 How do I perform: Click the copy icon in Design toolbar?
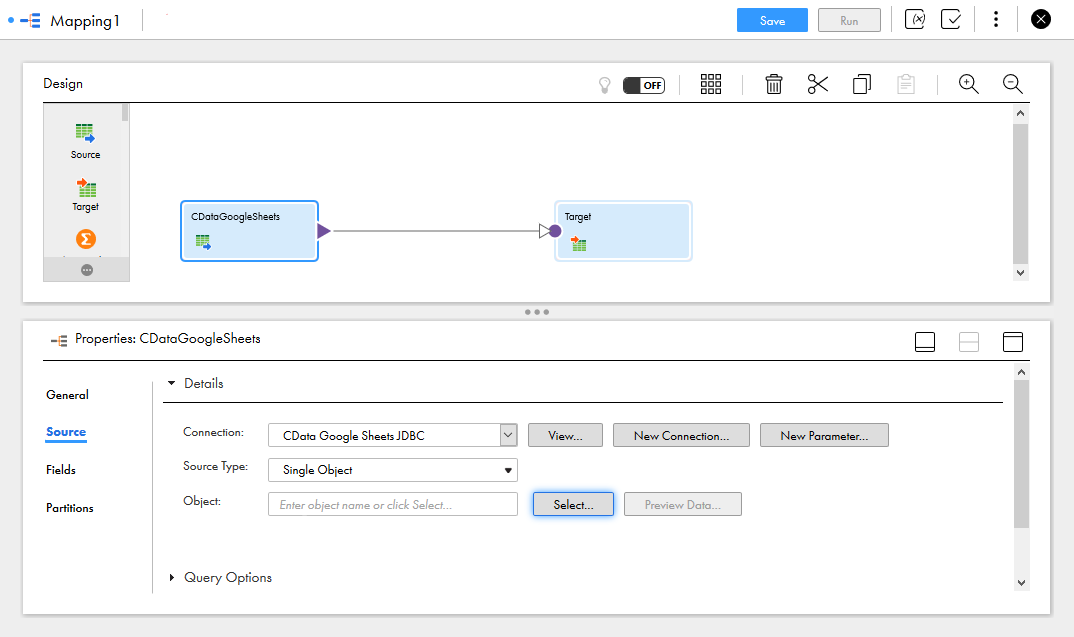pos(861,85)
